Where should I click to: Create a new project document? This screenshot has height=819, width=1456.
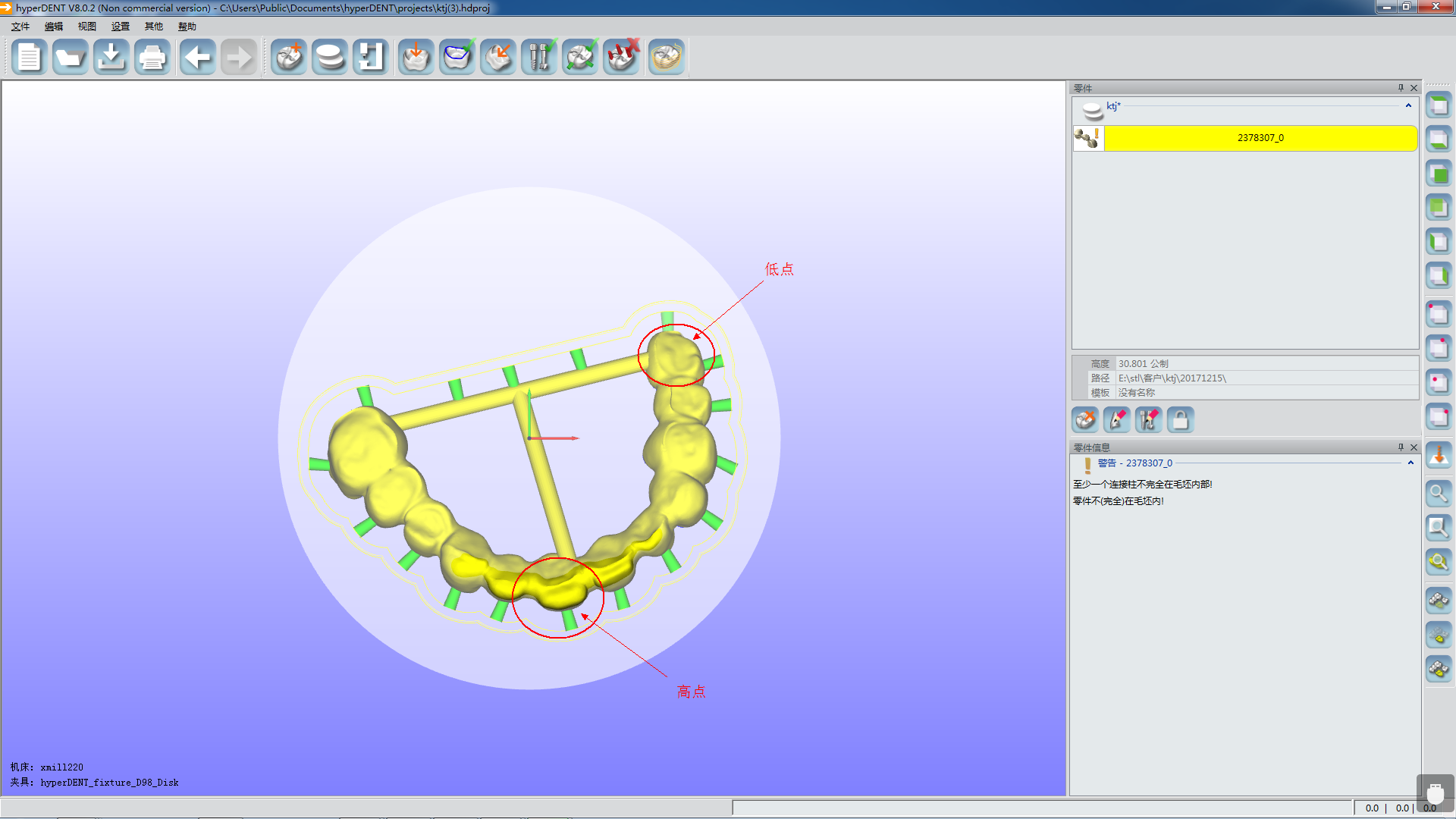pos(30,58)
